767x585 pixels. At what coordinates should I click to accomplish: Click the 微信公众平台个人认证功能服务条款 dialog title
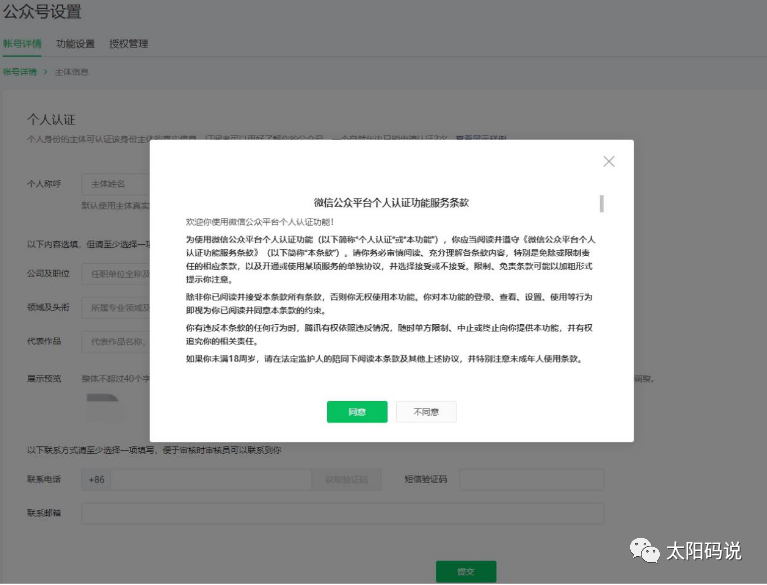tap(391, 202)
